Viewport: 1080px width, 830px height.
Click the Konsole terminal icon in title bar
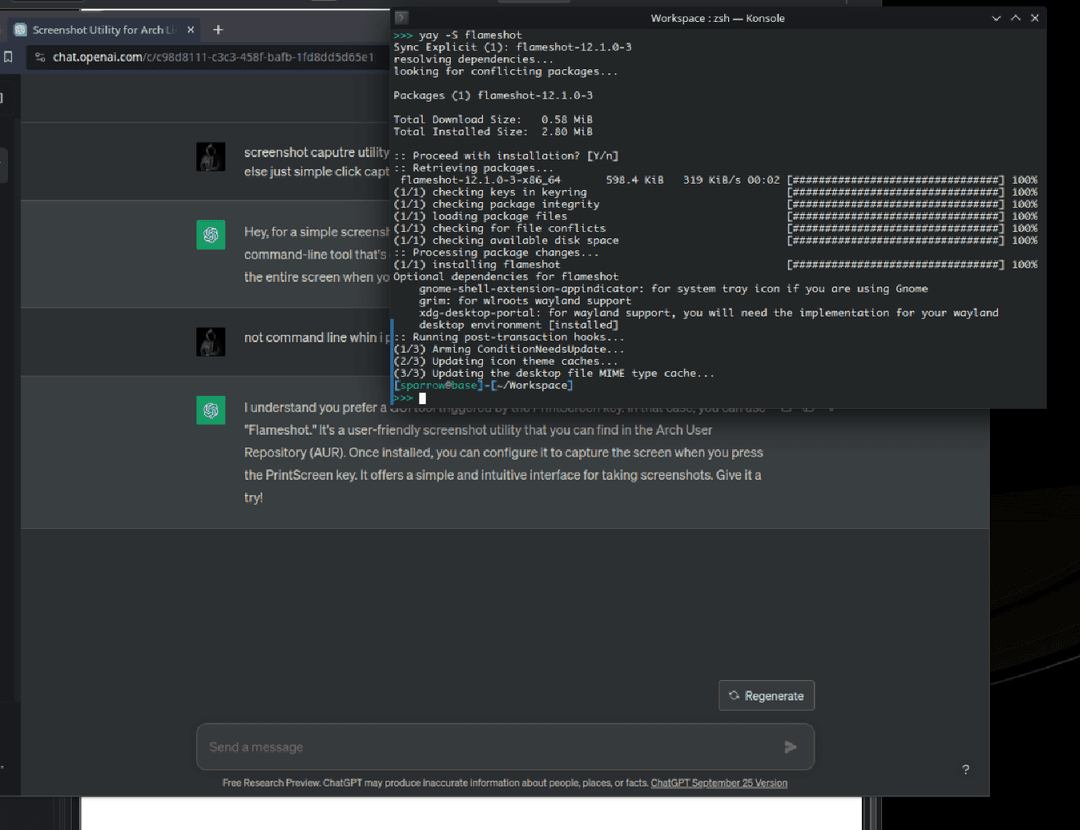click(401, 18)
